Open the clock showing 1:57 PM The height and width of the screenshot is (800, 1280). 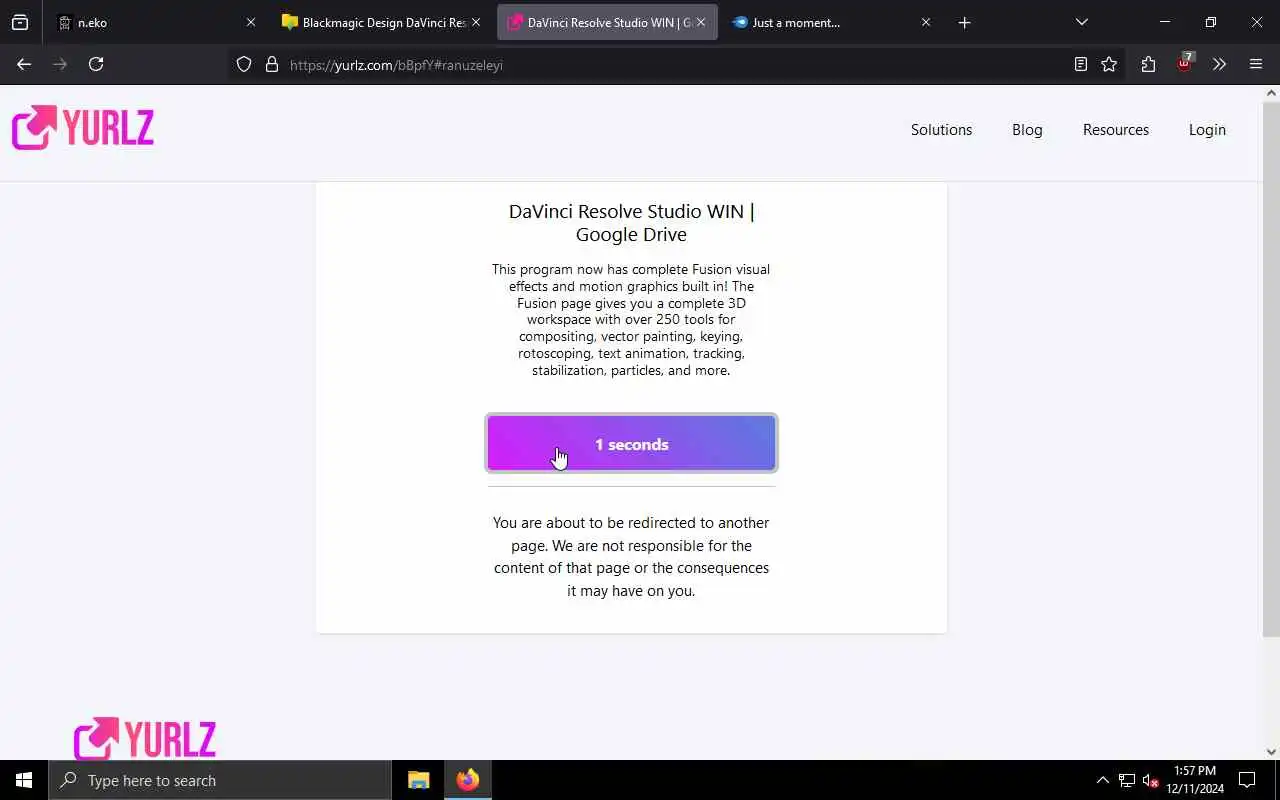(1195, 780)
